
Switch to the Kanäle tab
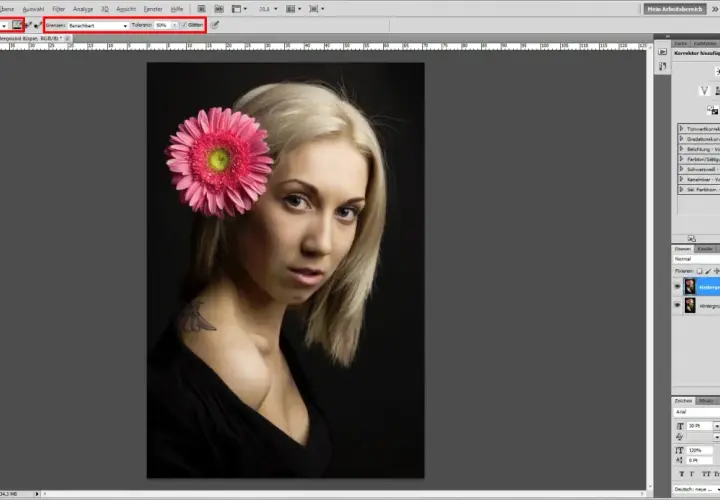704,249
